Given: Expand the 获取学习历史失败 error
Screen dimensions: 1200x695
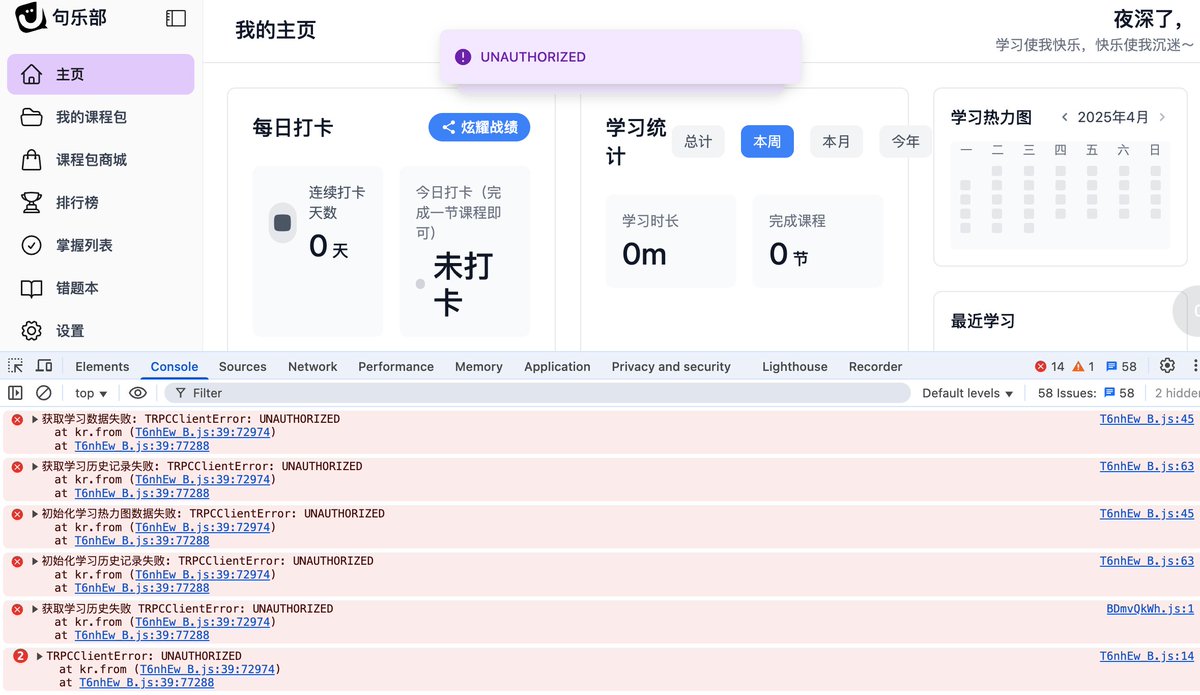Looking at the screenshot, I should 35,608.
